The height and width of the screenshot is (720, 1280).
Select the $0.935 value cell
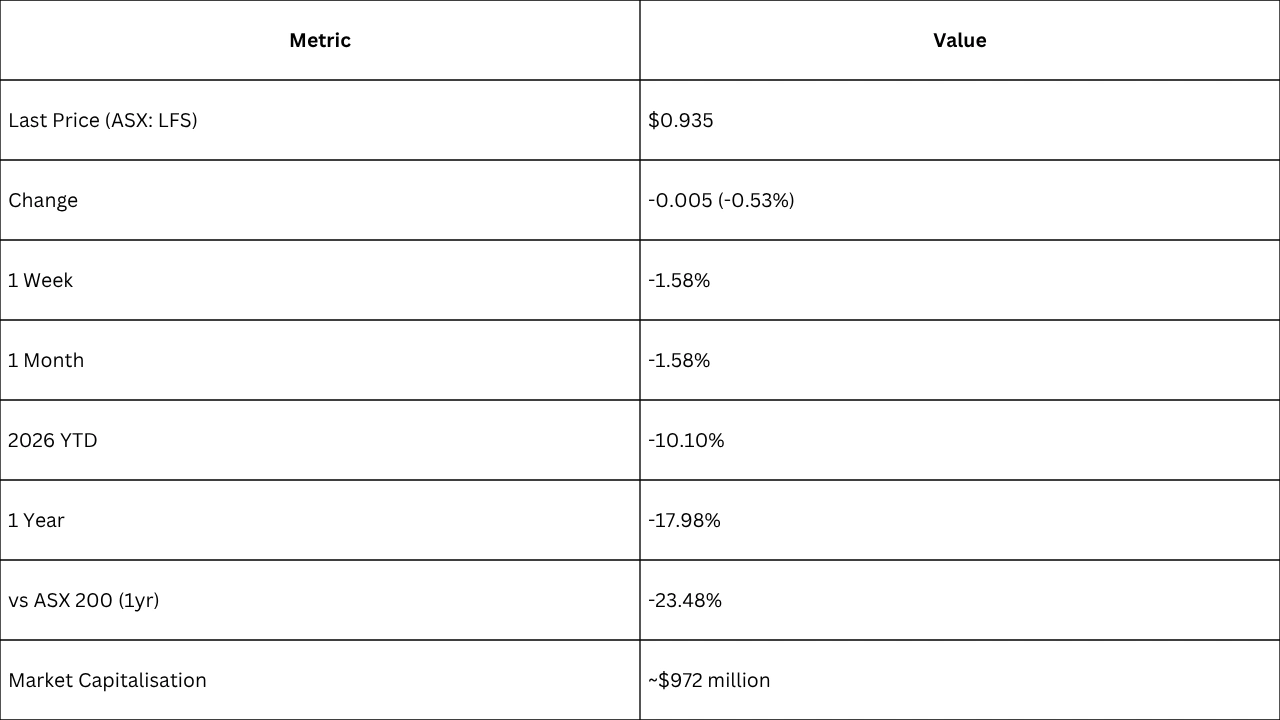tap(681, 120)
